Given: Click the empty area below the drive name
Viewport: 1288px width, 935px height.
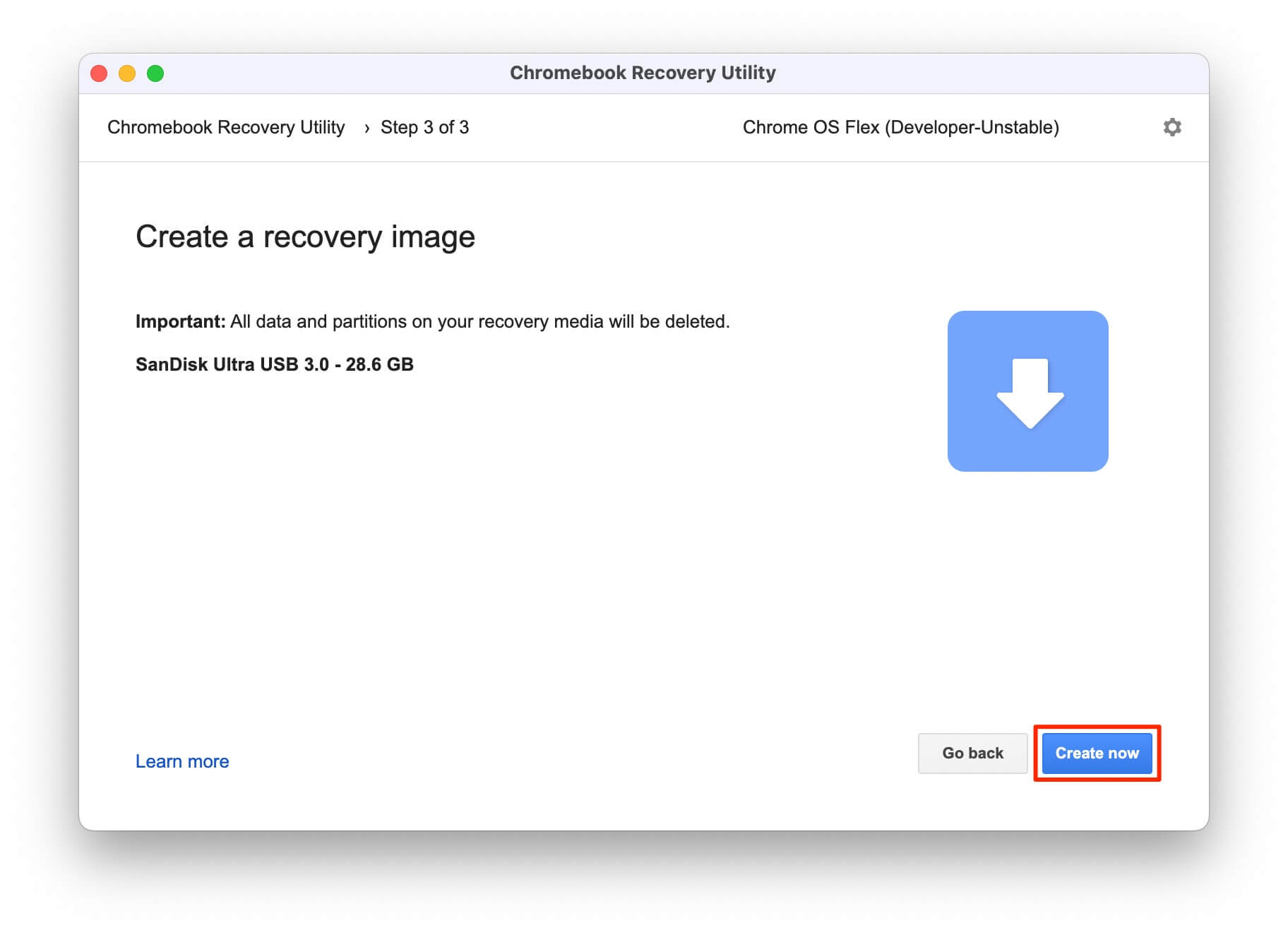Looking at the screenshot, I should pyautogui.click(x=424, y=530).
